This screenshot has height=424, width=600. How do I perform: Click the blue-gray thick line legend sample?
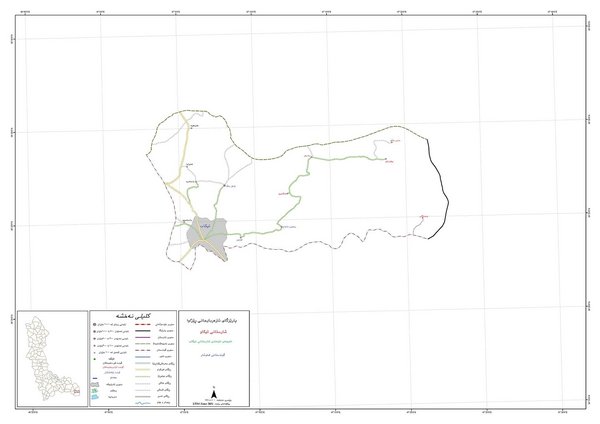pos(142,357)
